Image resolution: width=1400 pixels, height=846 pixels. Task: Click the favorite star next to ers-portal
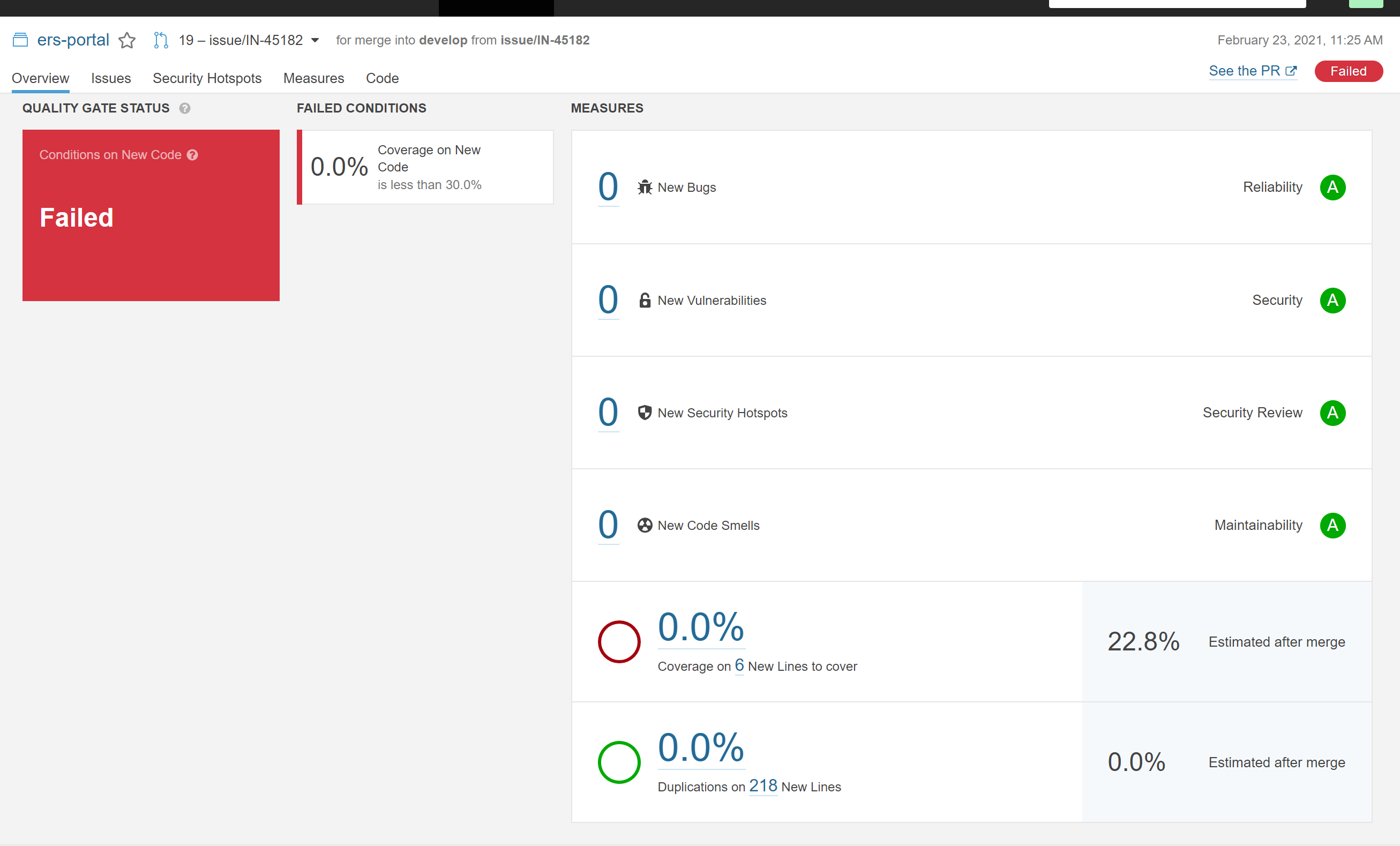point(126,40)
